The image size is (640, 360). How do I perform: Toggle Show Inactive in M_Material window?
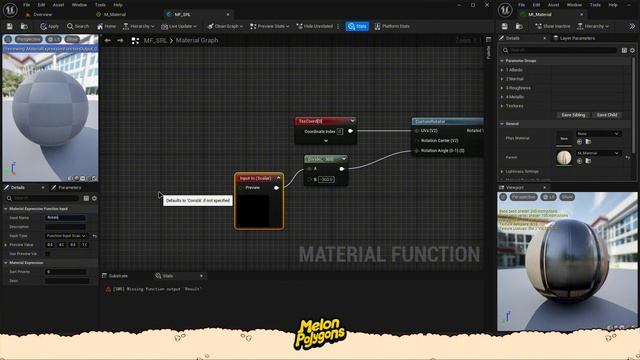[x=553, y=26]
